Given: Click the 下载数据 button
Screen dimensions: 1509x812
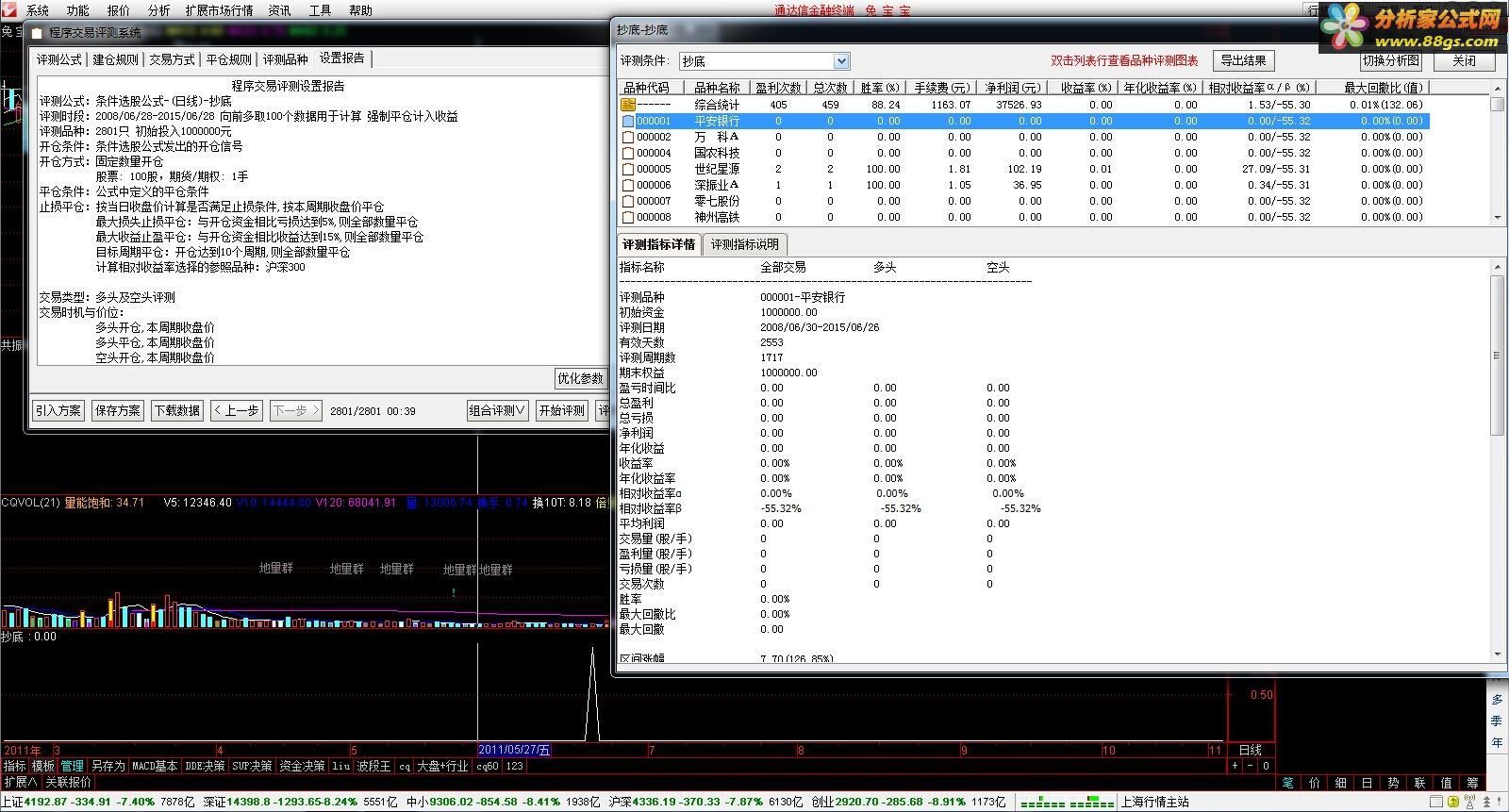Looking at the screenshot, I should [177, 410].
